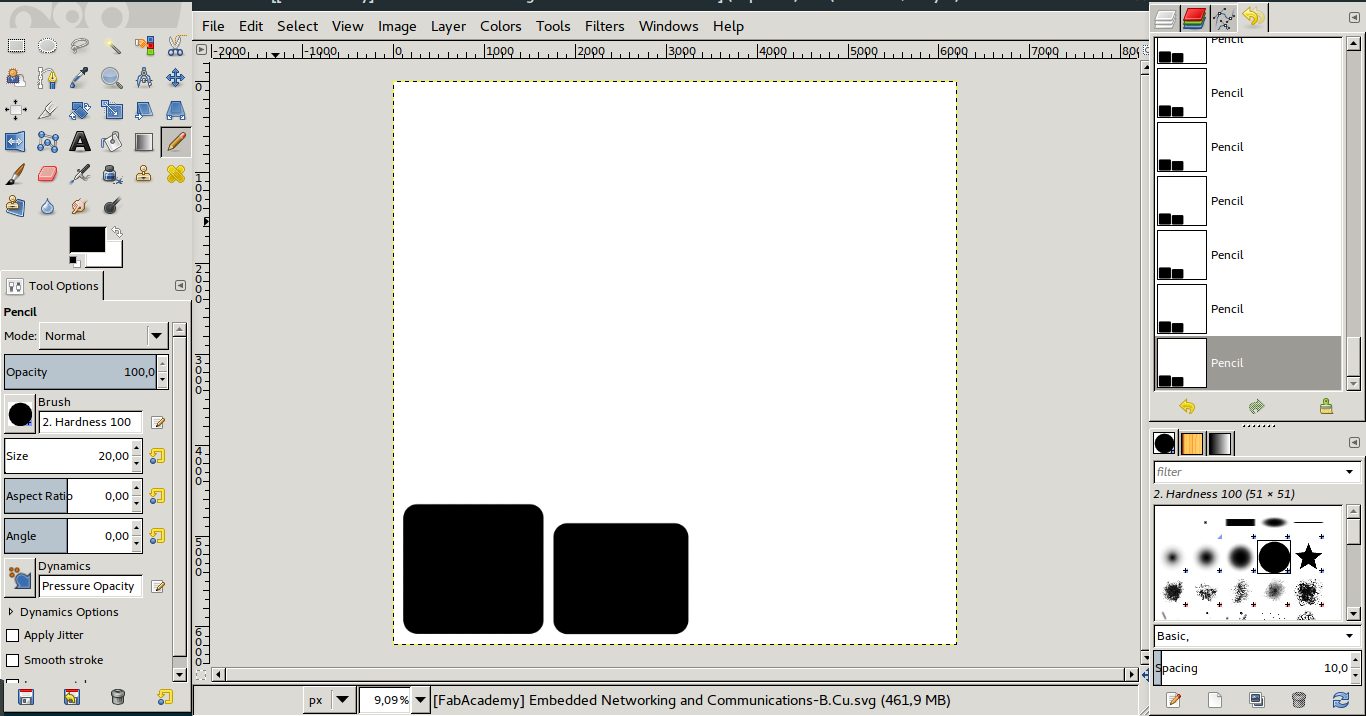Screen dimensions: 1366x716
Task: Select the Shear tool
Action: pyautogui.click(x=144, y=110)
